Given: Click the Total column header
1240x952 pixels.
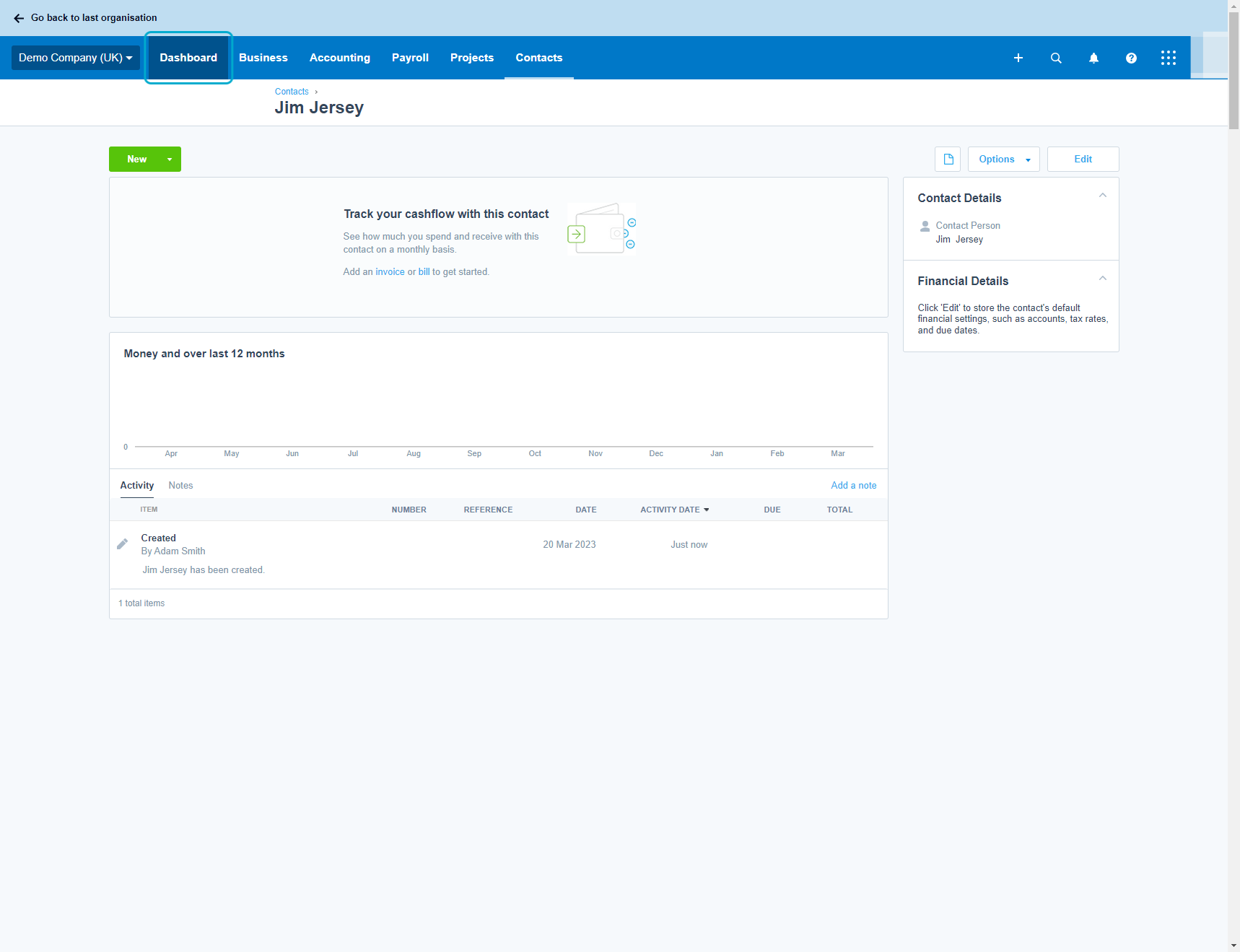Looking at the screenshot, I should point(839,510).
